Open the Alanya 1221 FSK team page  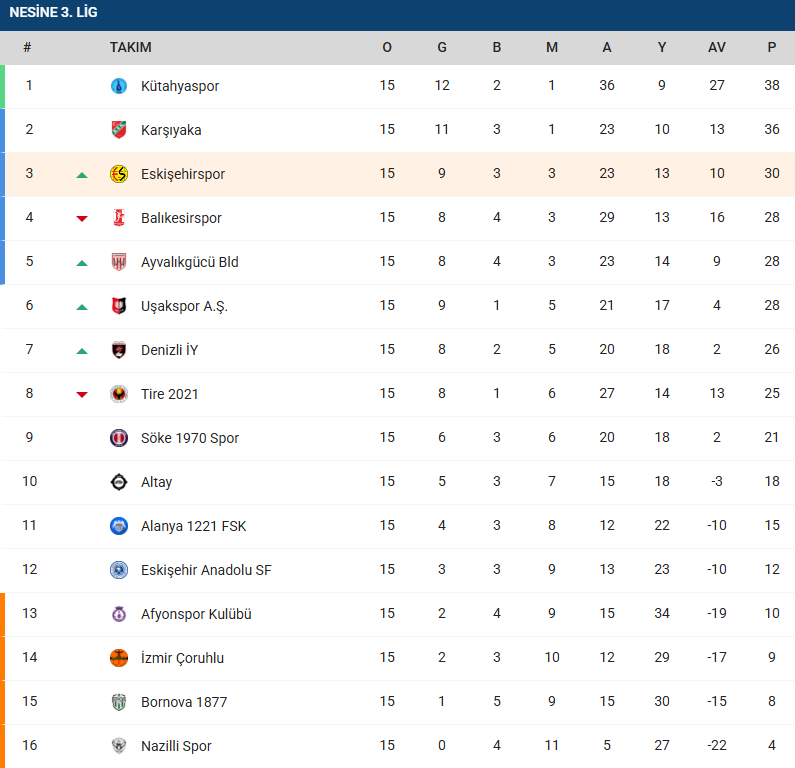pos(193,526)
